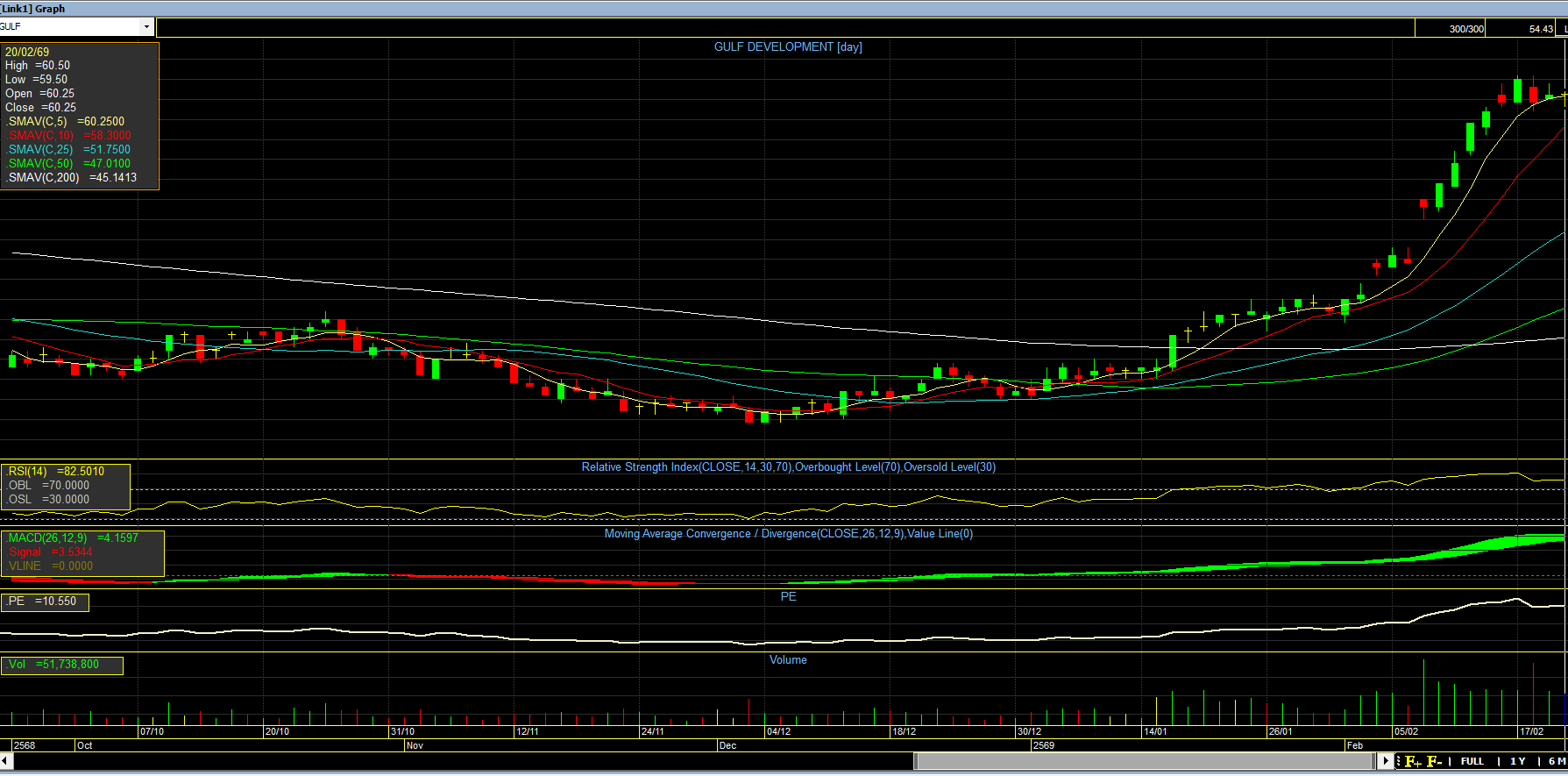1568x776 pixels.
Task: Select the FULL range button
Action: (1472, 761)
